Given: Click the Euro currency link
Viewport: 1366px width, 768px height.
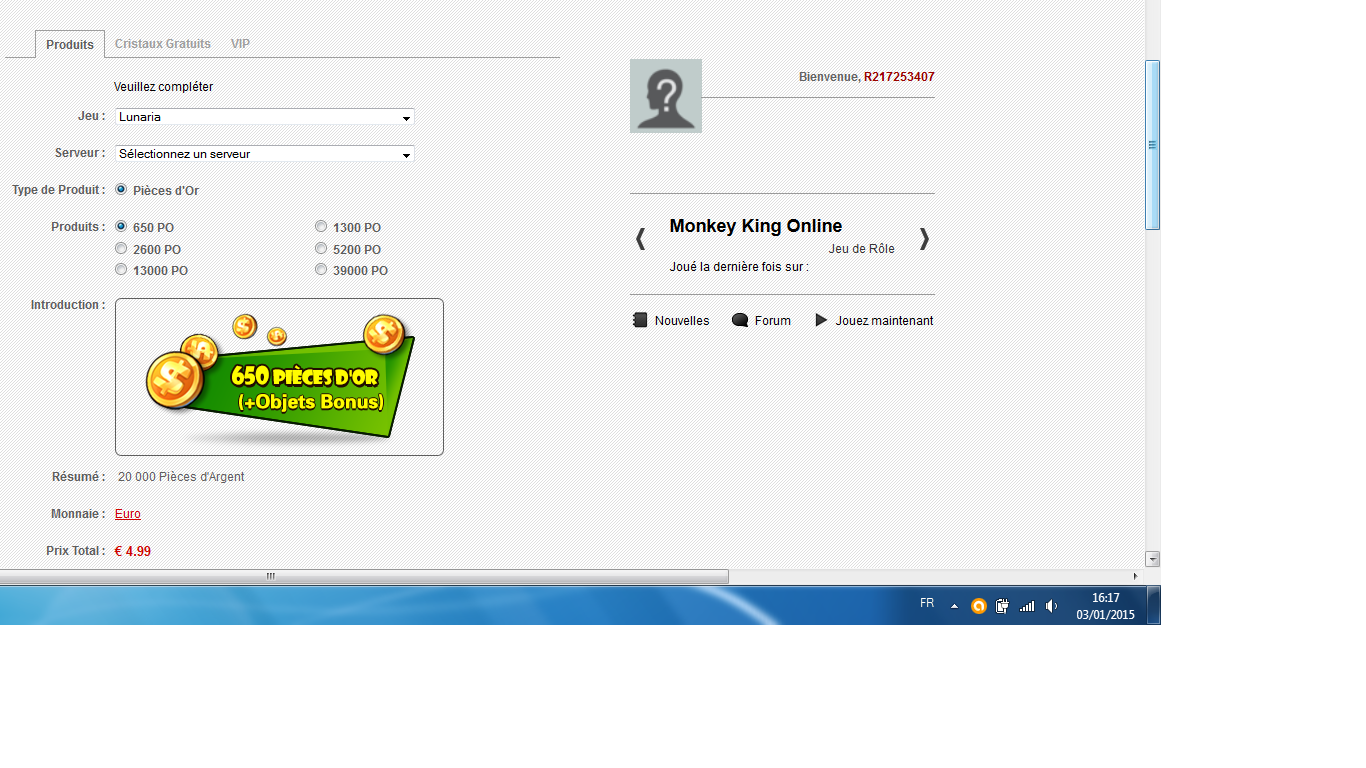Looking at the screenshot, I should (x=128, y=514).
